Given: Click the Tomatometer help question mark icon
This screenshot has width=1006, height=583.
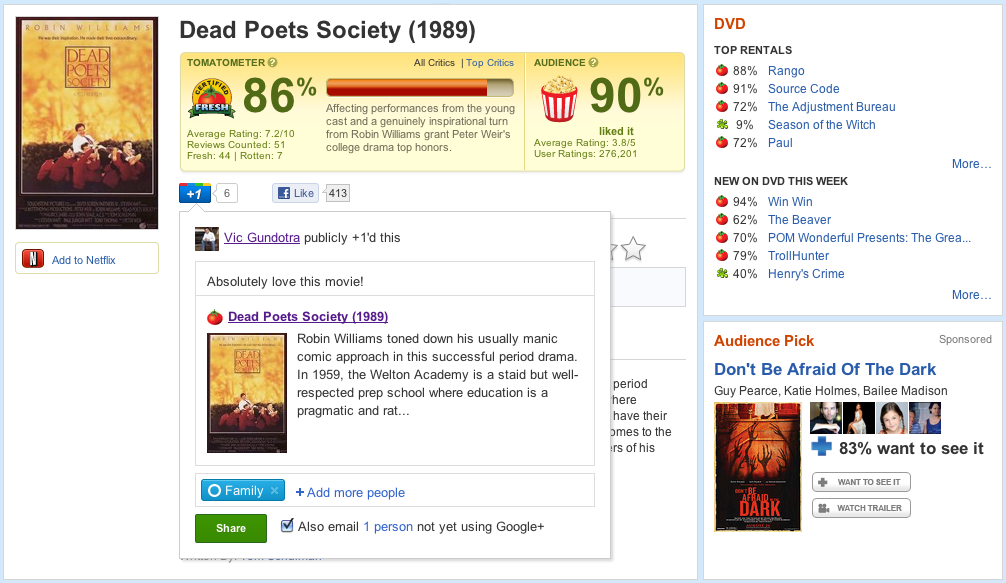Looking at the screenshot, I should pos(273,63).
